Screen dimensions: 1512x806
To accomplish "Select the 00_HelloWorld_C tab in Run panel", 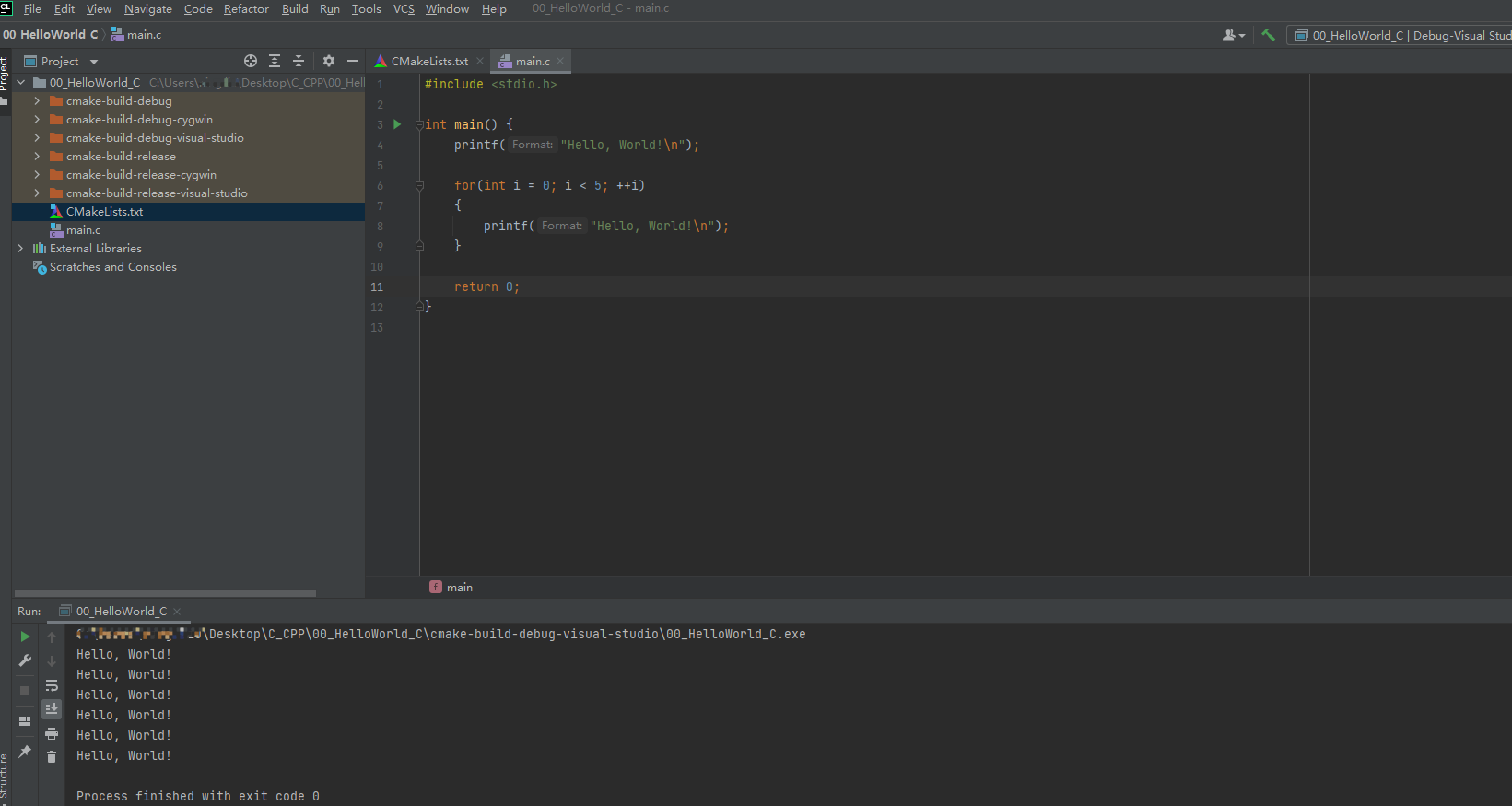I will 121,611.
